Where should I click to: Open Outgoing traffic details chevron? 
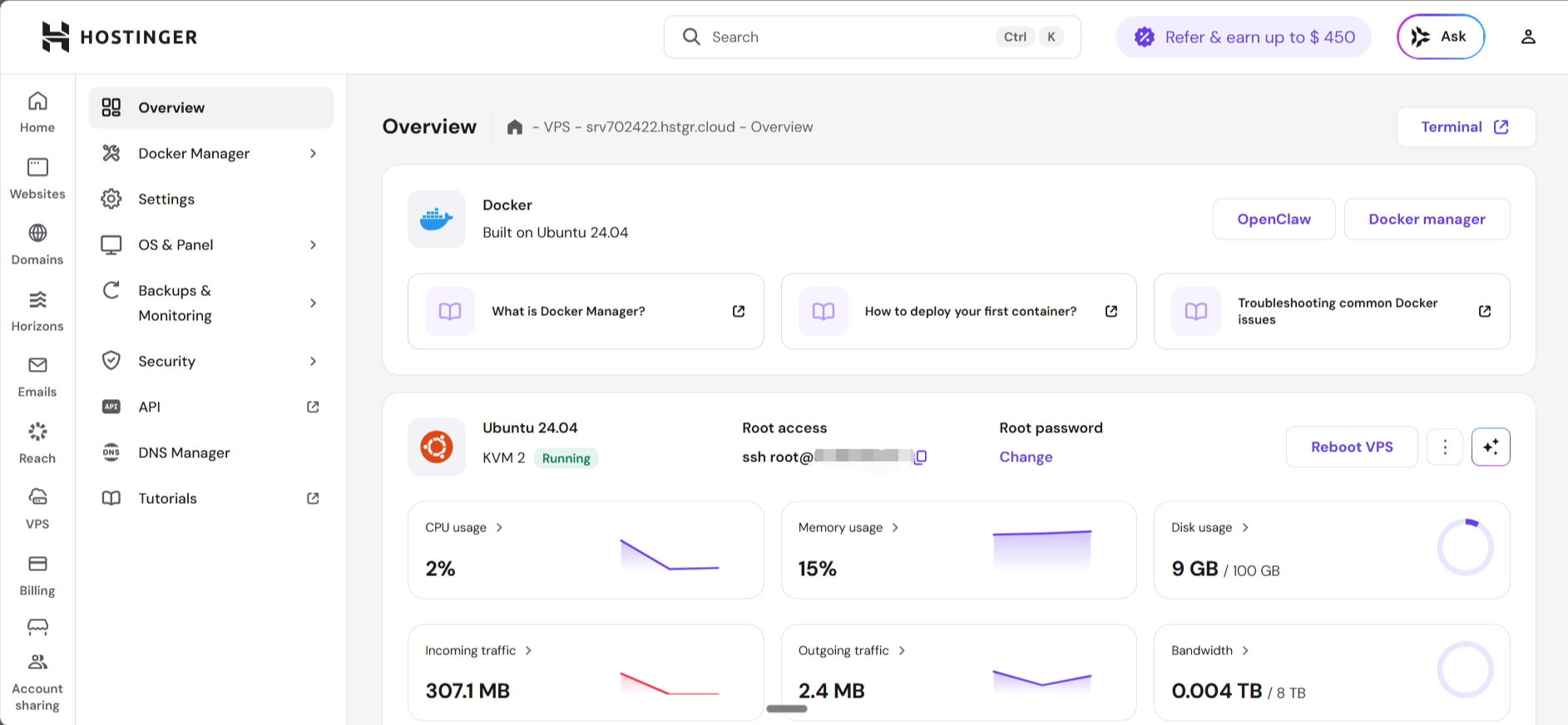pos(902,650)
